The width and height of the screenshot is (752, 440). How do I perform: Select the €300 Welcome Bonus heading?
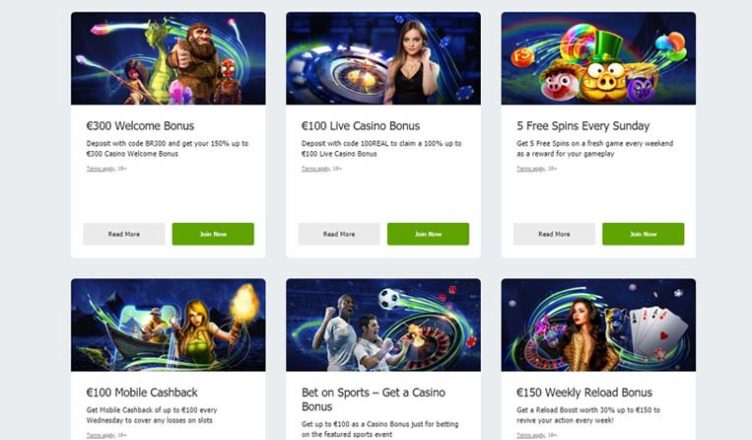click(140, 126)
